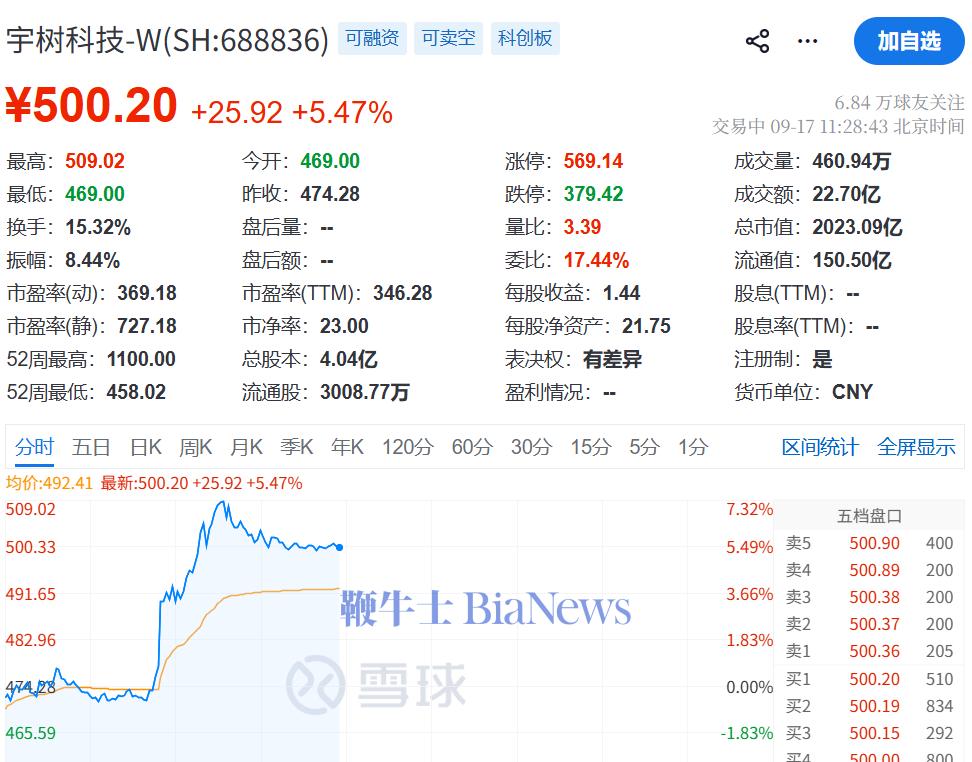Click the 五档盘口 header
The width and height of the screenshot is (972, 762).
(x=869, y=516)
